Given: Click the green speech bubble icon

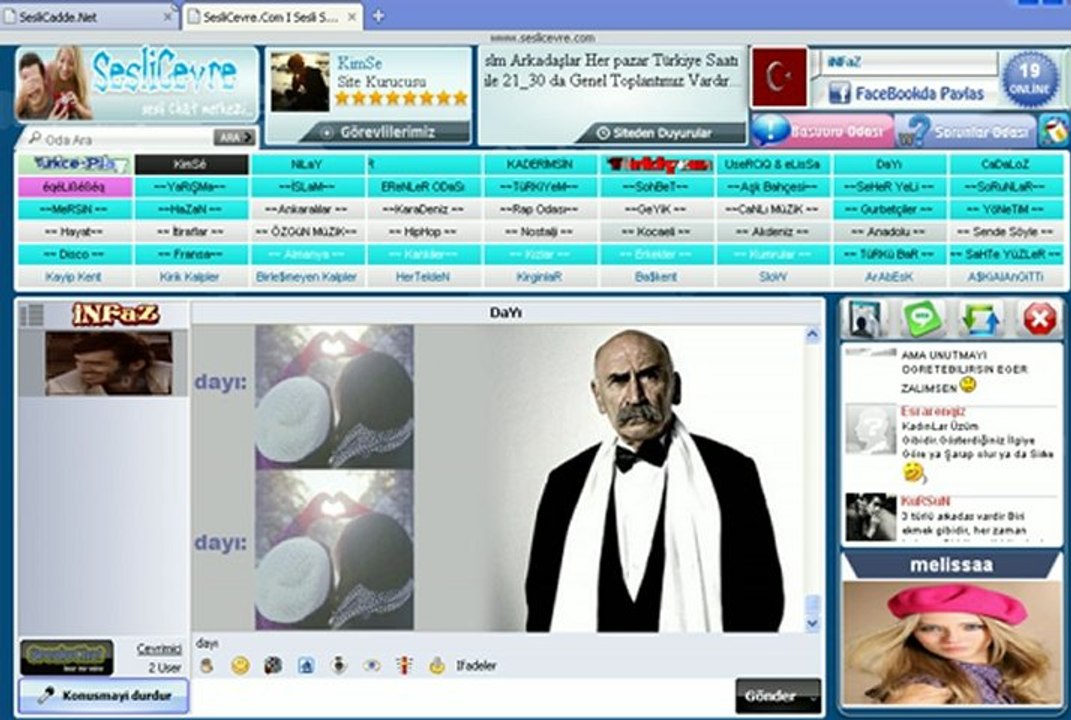Looking at the screenshot, I should (922, 319).
